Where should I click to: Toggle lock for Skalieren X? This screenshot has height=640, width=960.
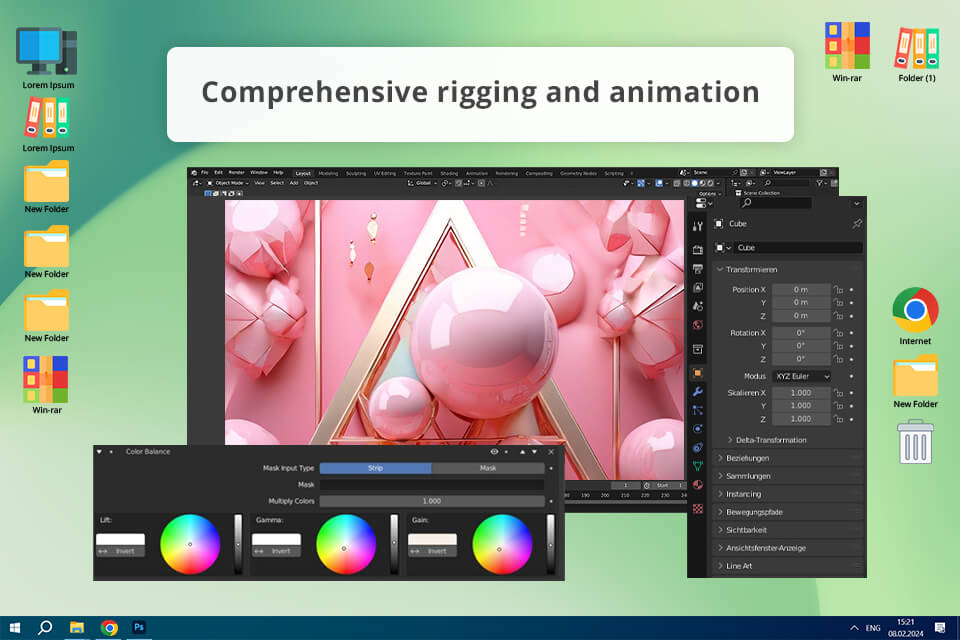tap(838, 393)
